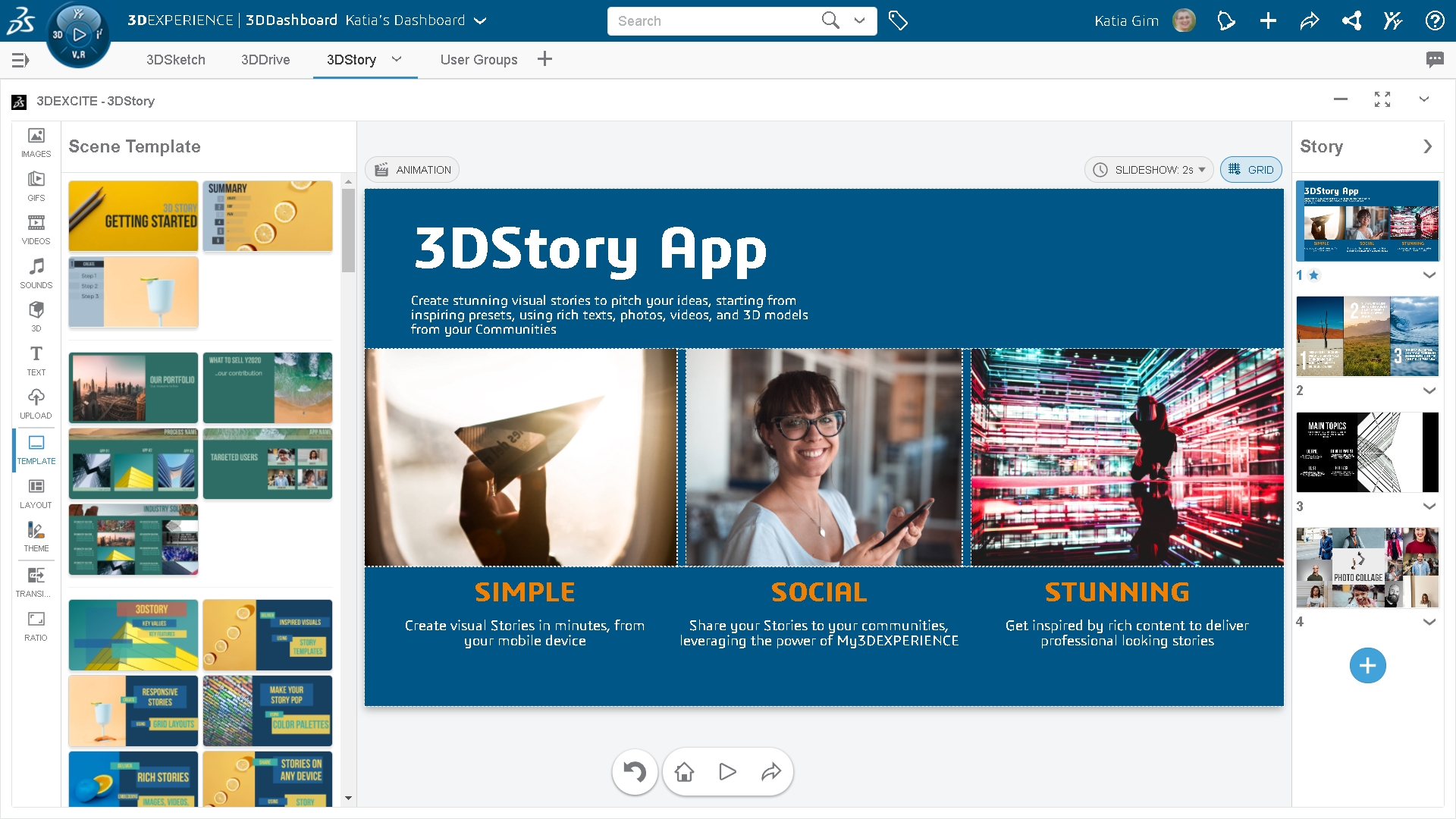Open the Images panel
1456x819 pixels.
(x=36, y=143)
